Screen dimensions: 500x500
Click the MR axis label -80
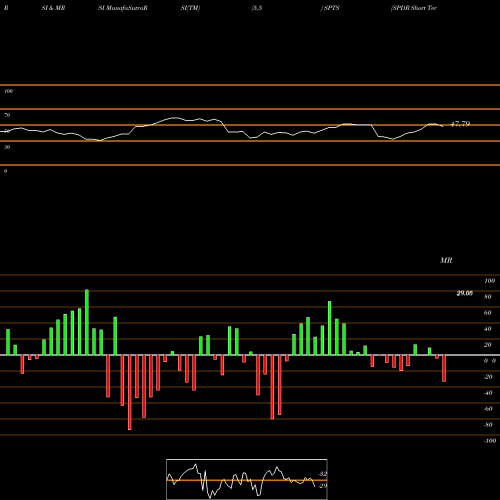(x=488, y=425)
